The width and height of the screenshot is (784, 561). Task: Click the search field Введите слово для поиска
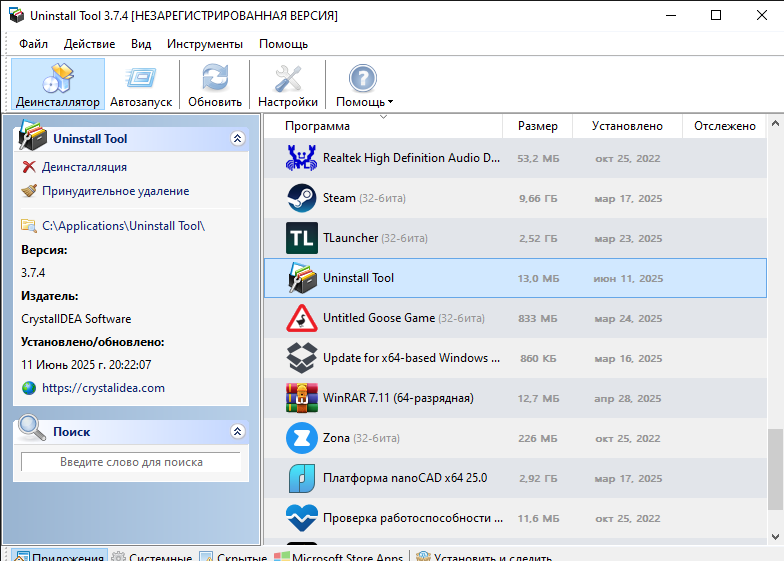131,462
